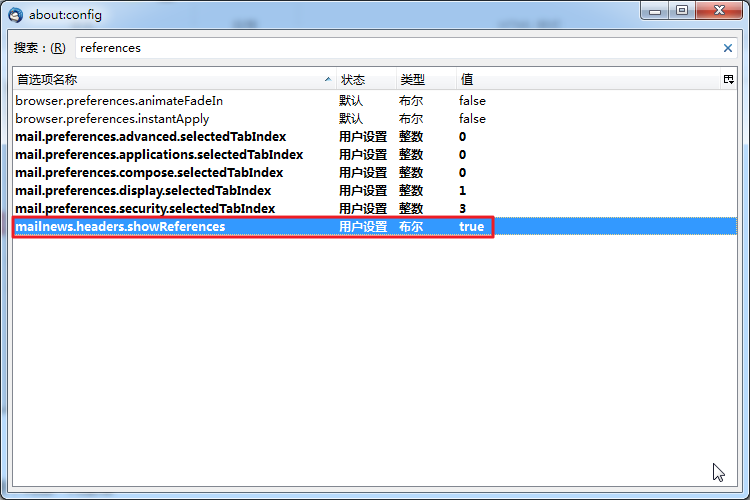Minimize the about:config window
The height and width of the screenshot is (500, 750).
pos(655,11)
